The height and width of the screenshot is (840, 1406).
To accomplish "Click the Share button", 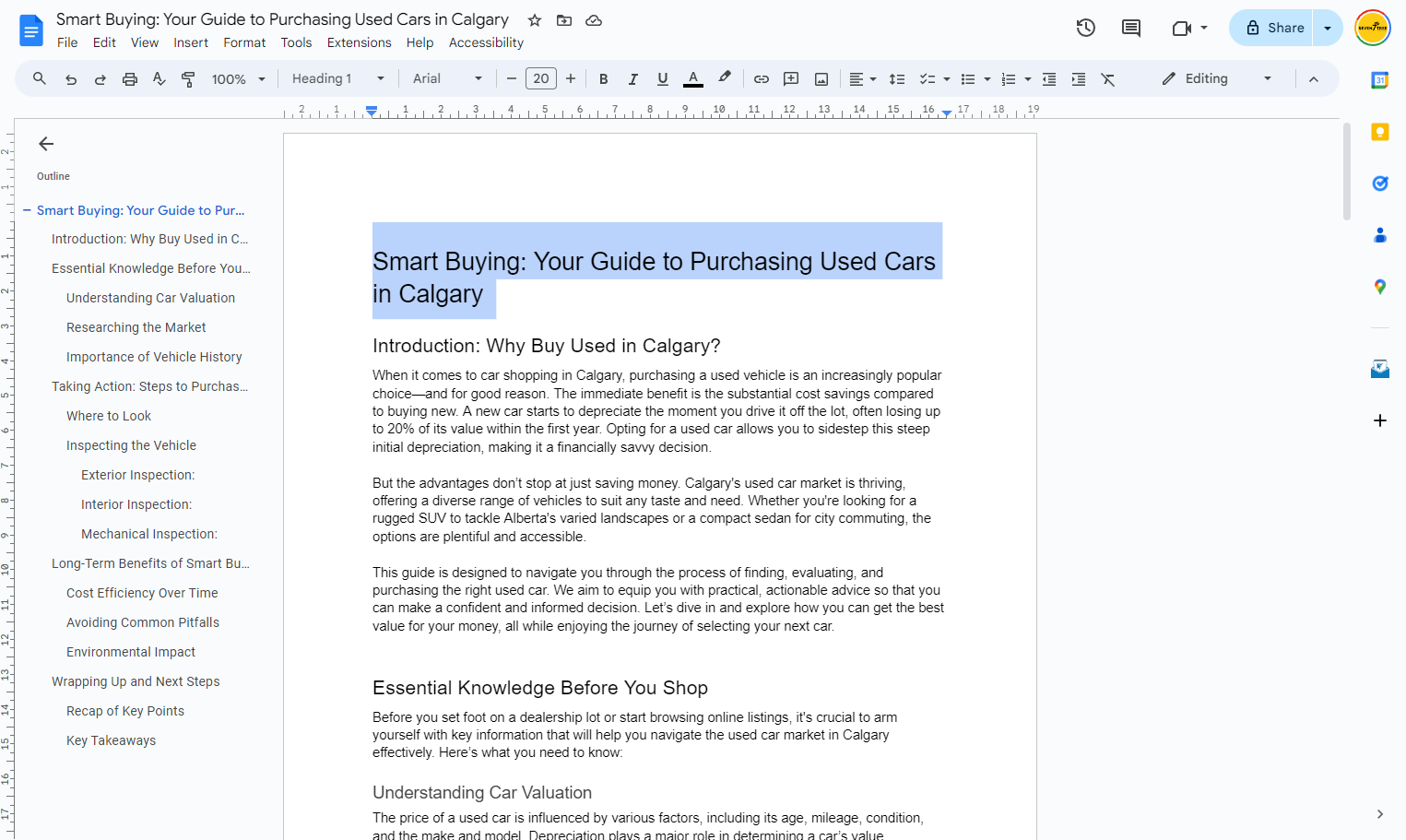I will (x=1271, y=28).
